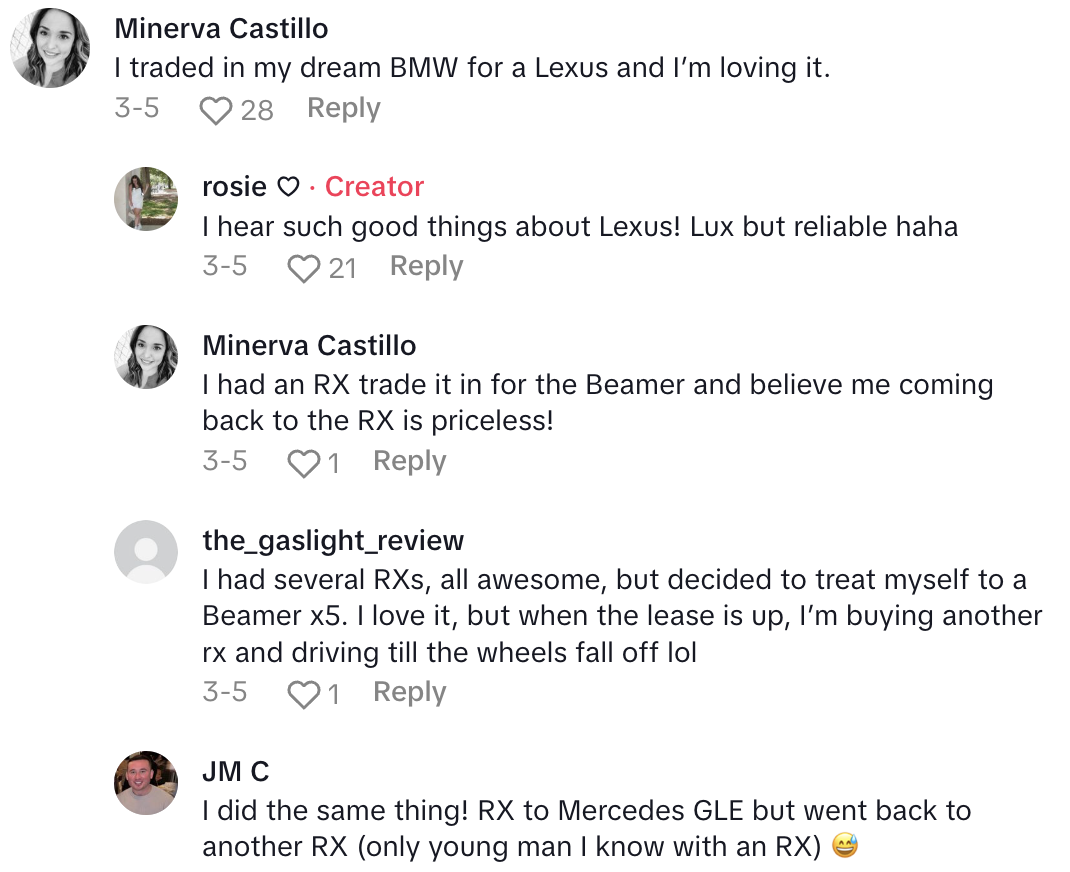This screenshot has width=1070, height=872.
Task: Click the 21 likes count on rosie's reply
Action: tap(342, 268)
